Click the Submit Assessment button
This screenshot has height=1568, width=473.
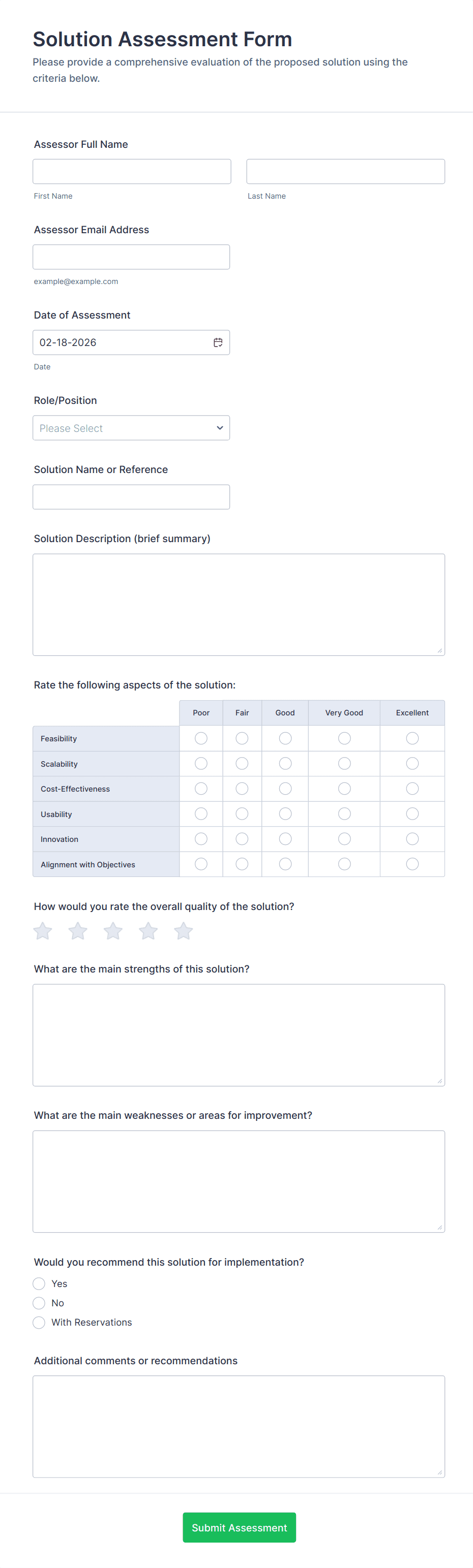pos(239,1527)
